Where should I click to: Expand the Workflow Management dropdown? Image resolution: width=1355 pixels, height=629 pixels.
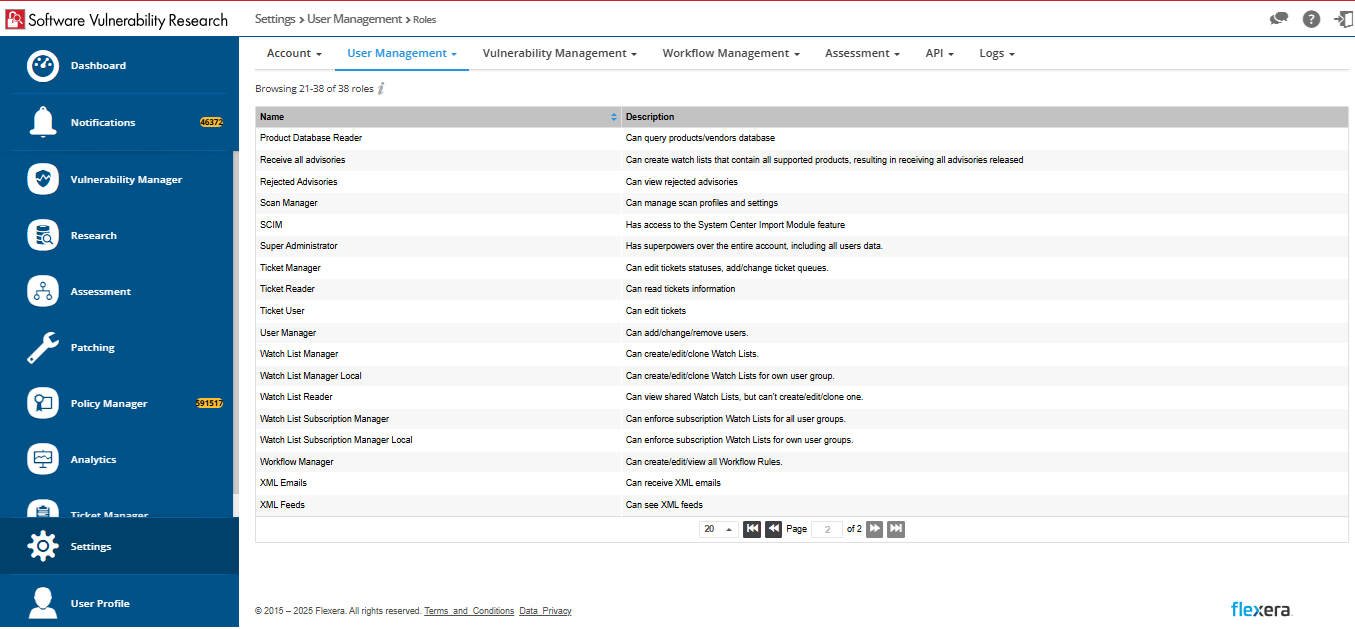pyautogui.click(x=731, y=53)
